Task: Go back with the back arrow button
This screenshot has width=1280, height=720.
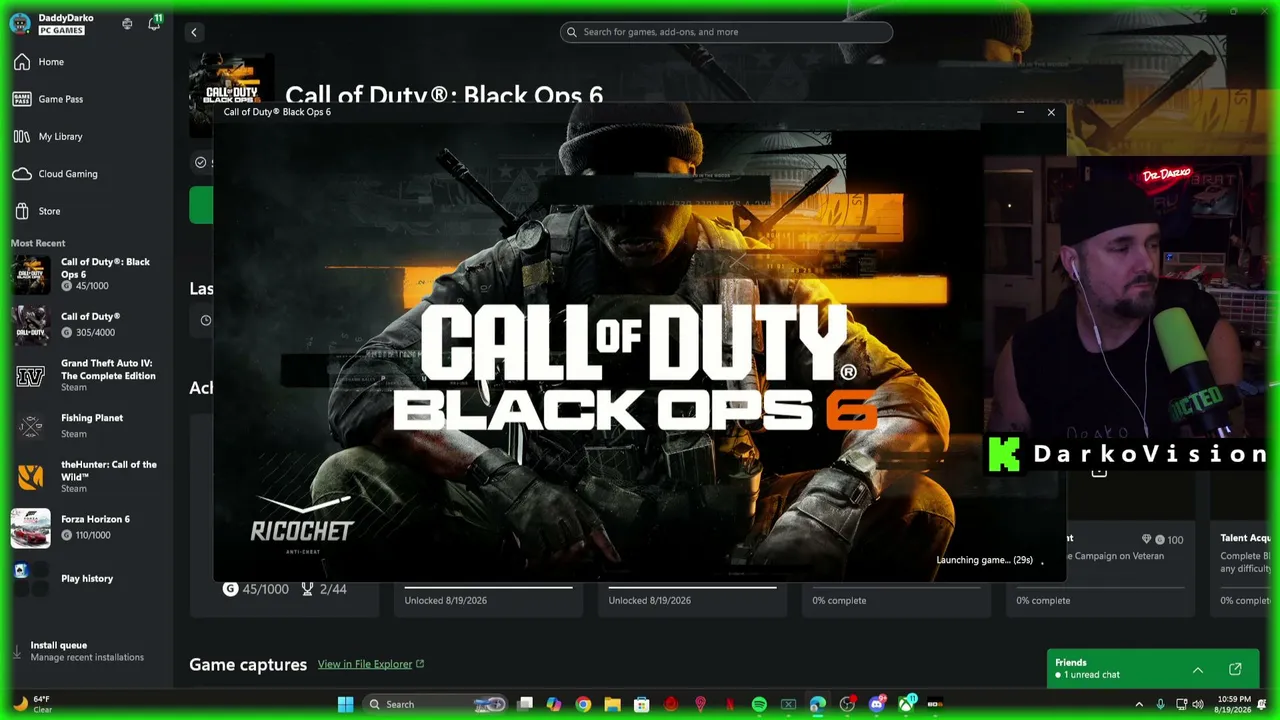Action: [194, 32]
